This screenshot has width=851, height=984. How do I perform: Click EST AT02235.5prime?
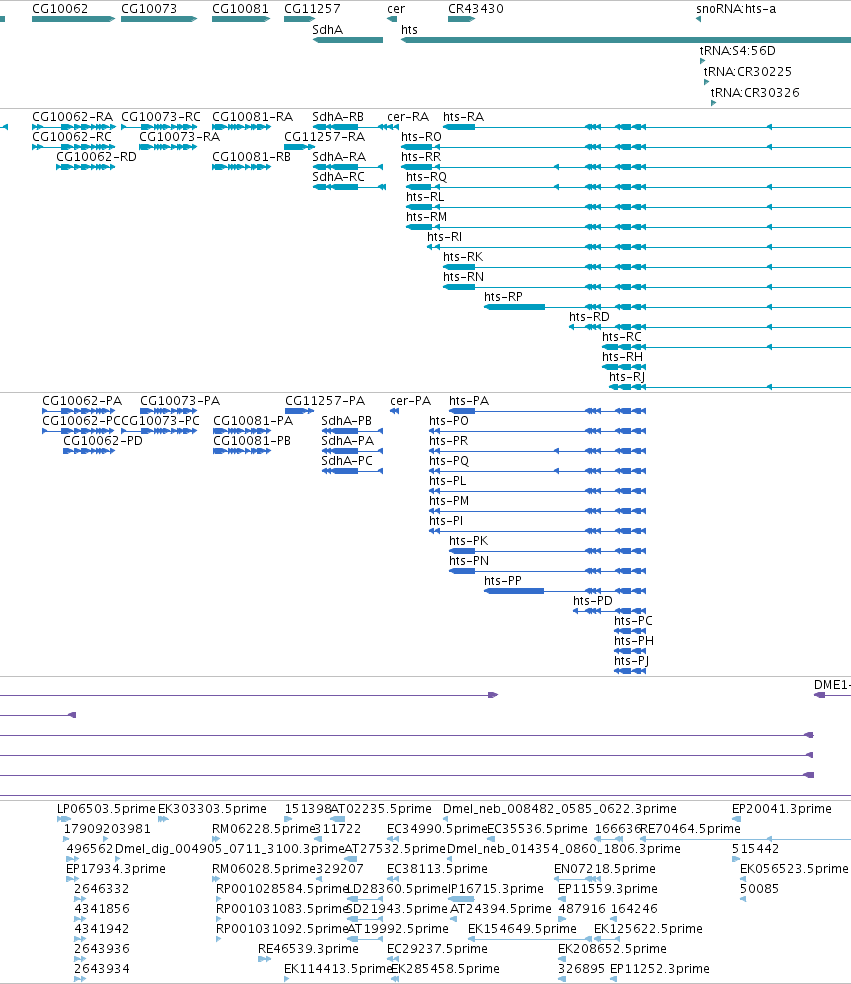click(x=381, y=809)
